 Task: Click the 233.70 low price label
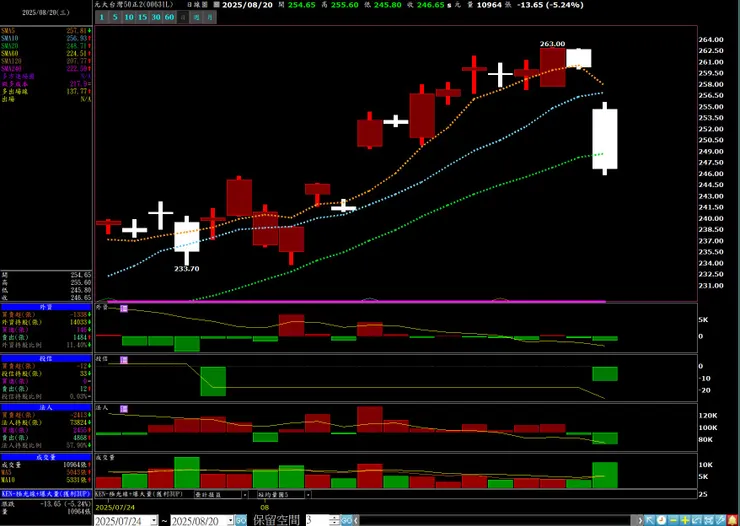coord(186,268)
